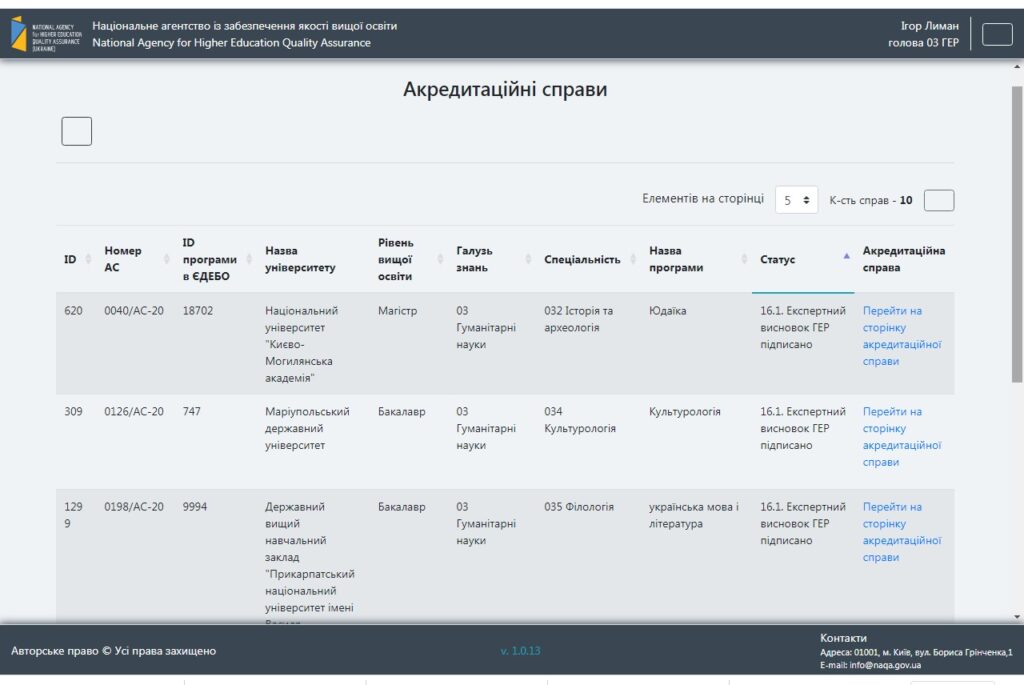Open the Елементів на сторінці dropdown

pos(796,200)
